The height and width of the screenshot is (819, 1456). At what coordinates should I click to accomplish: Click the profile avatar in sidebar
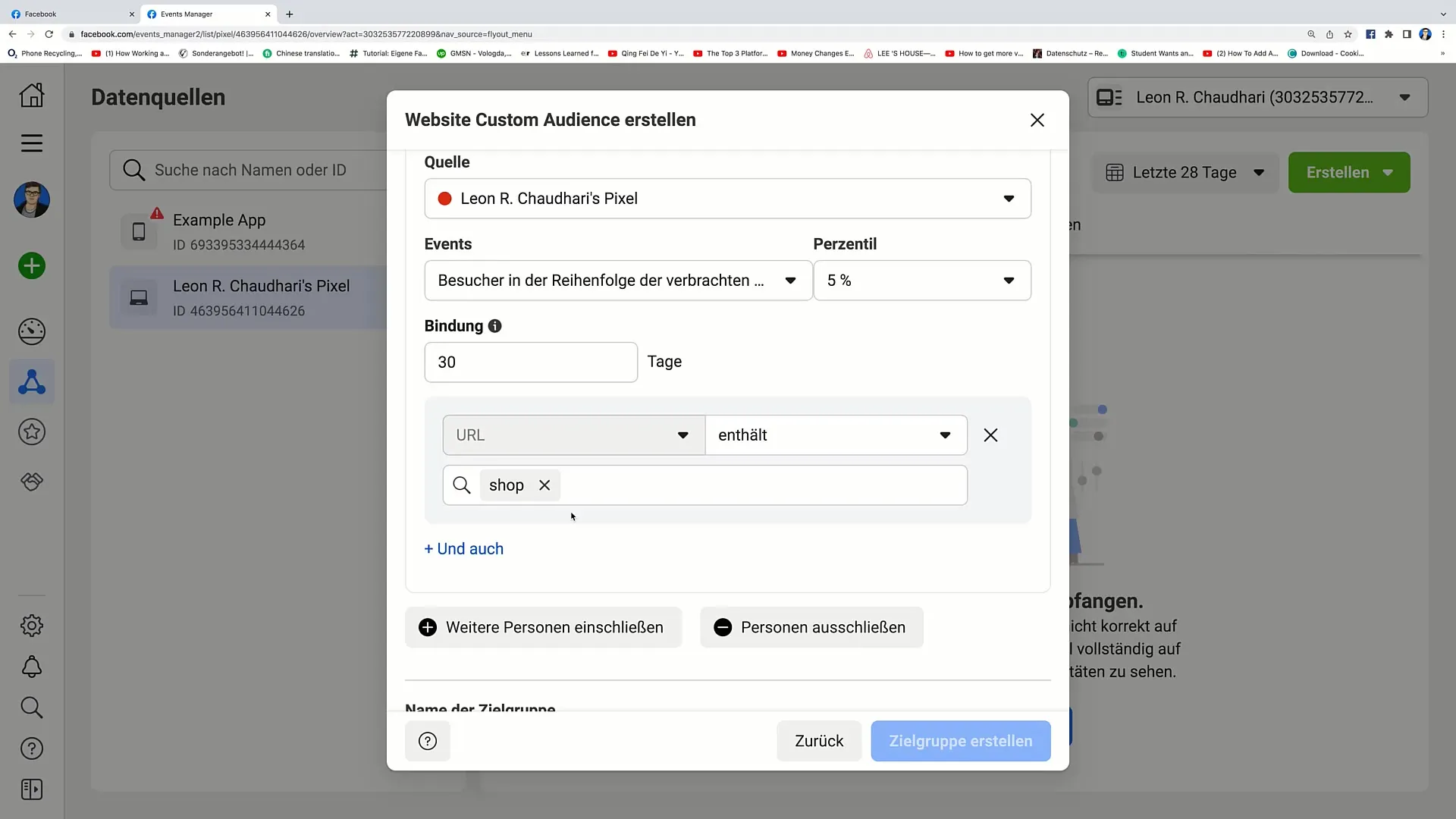coord(32,200)
